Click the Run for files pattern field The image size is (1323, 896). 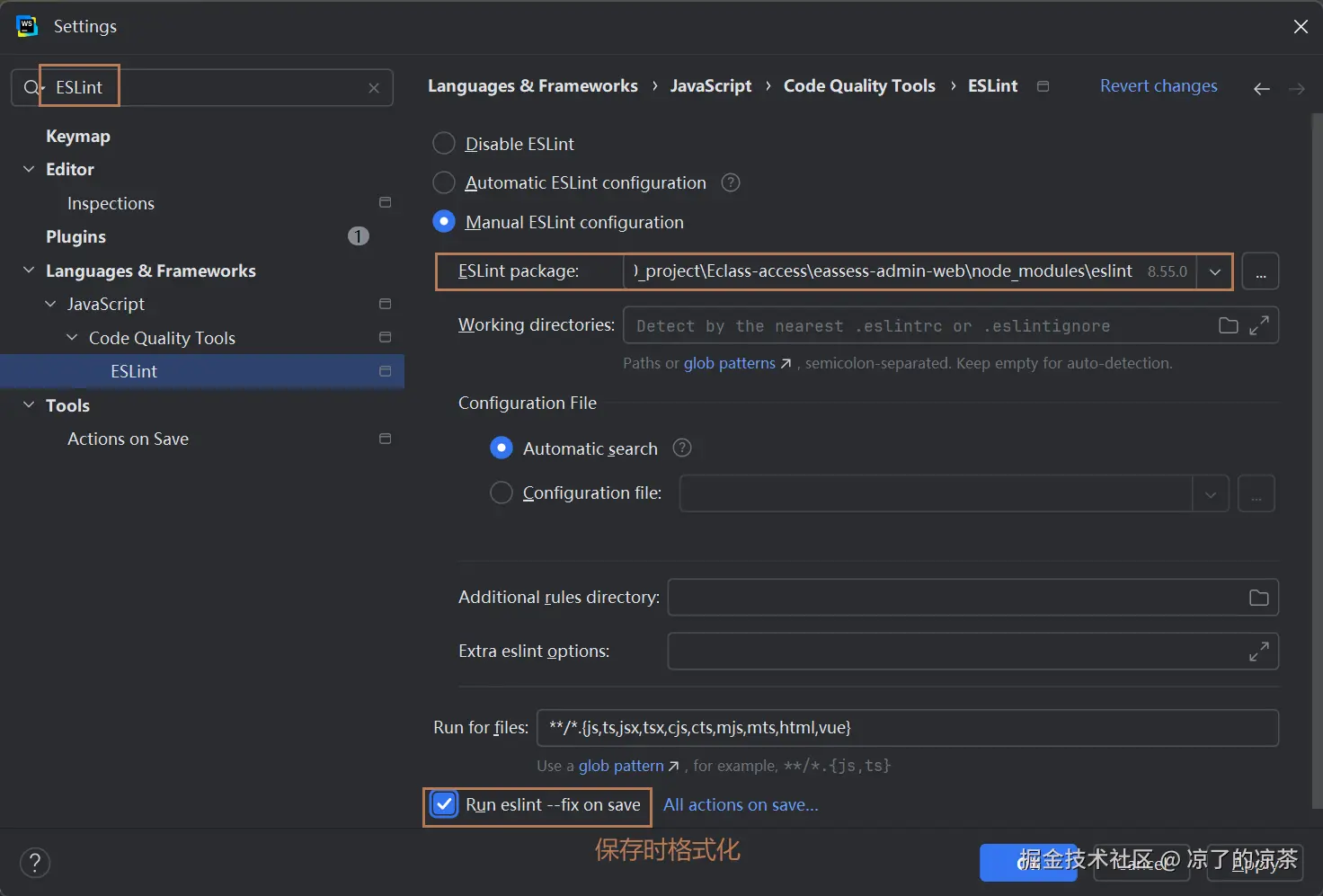click(x=908, y=728)
